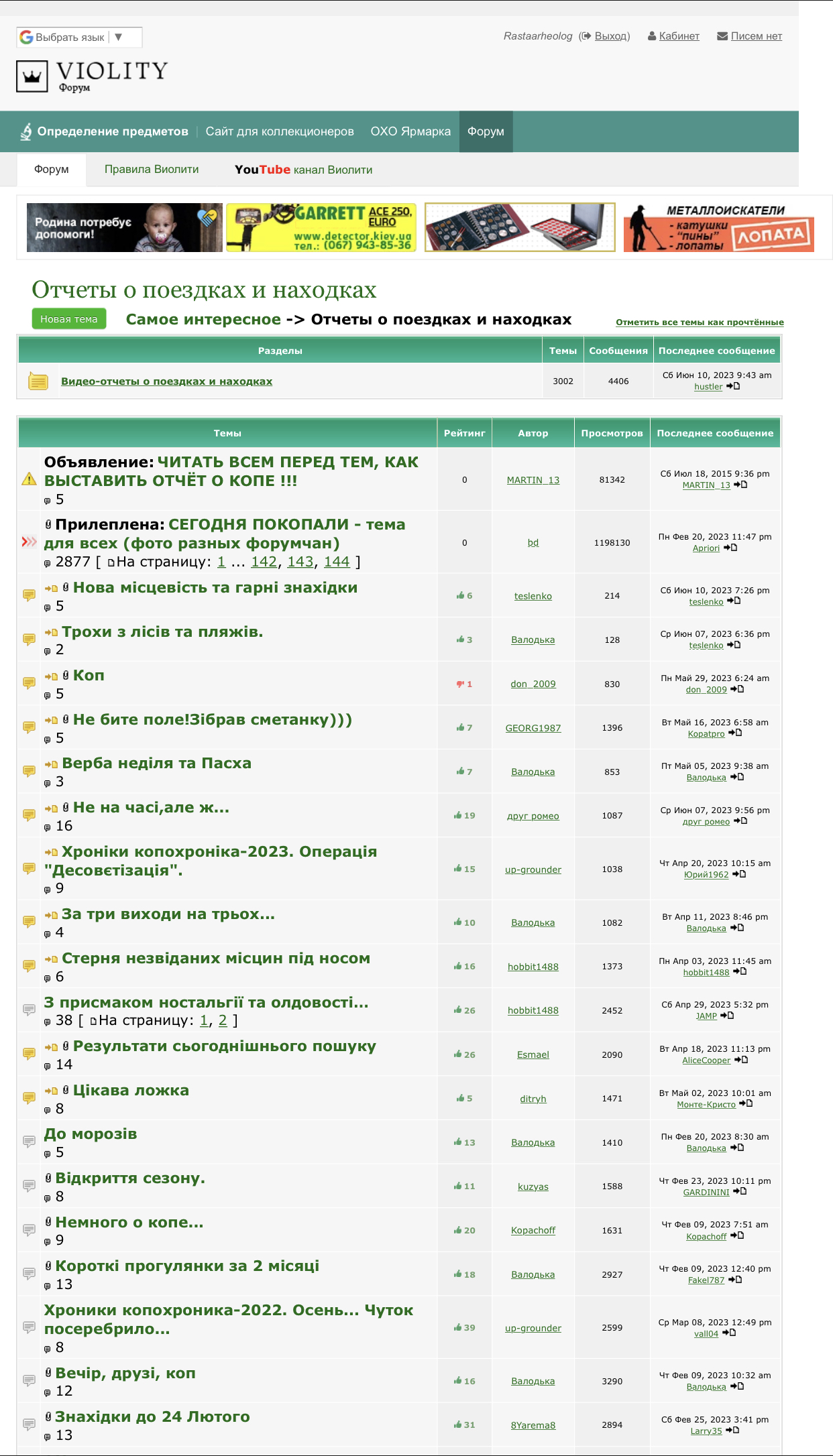Open topic За три виходи на трьох

168,914
